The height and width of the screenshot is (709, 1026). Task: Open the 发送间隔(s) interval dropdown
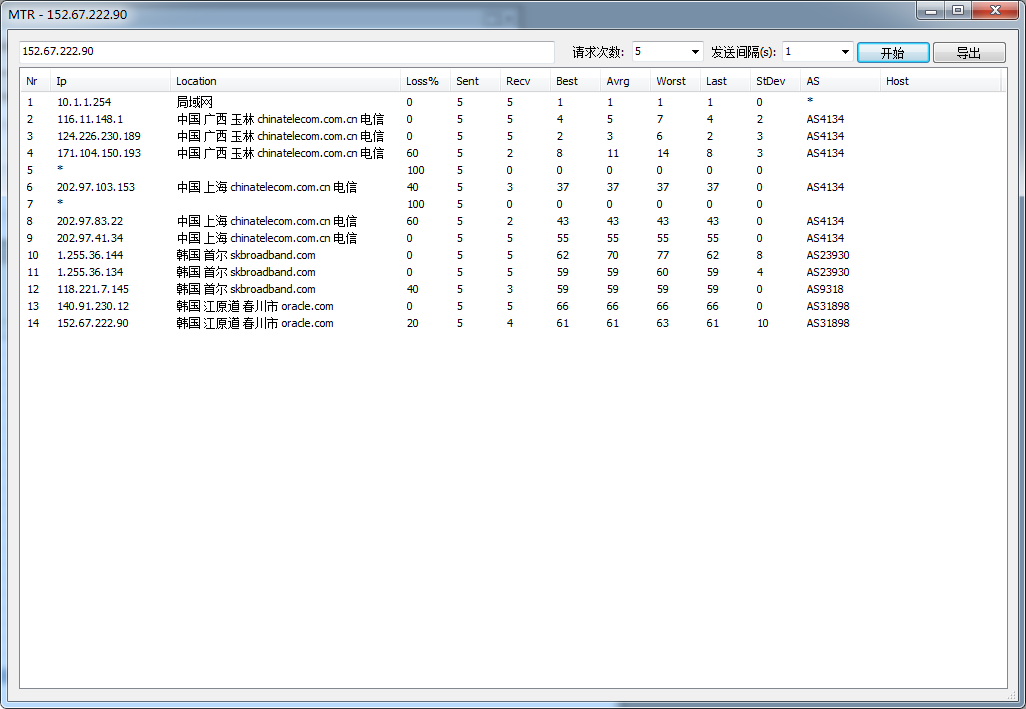(x=845, y=52)
